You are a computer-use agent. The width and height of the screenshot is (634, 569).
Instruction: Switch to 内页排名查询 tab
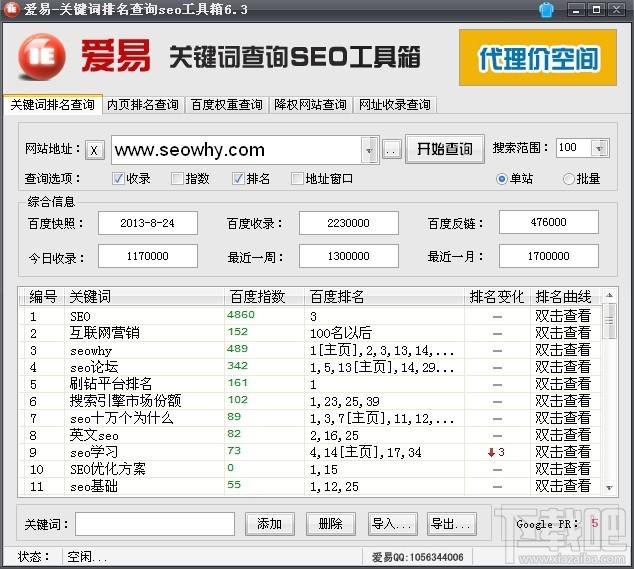coord(143,105)
